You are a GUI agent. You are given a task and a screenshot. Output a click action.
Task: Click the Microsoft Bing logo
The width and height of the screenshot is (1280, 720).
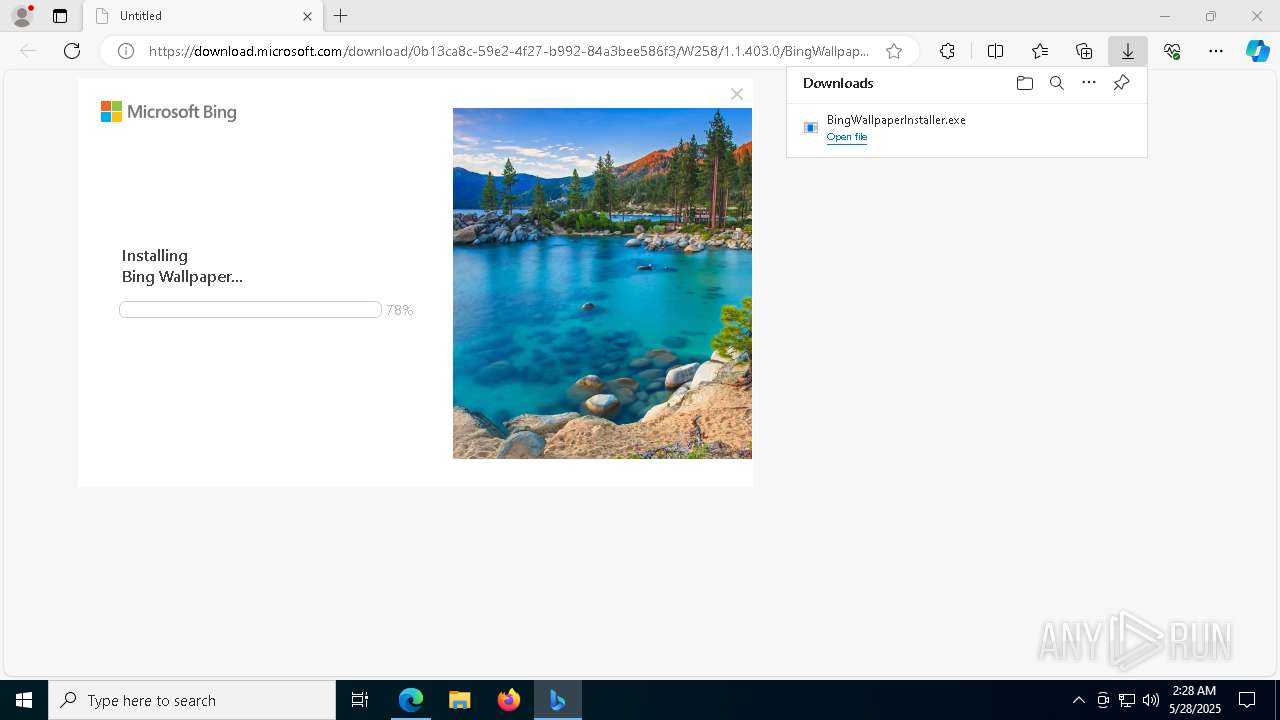coord(169,112)
